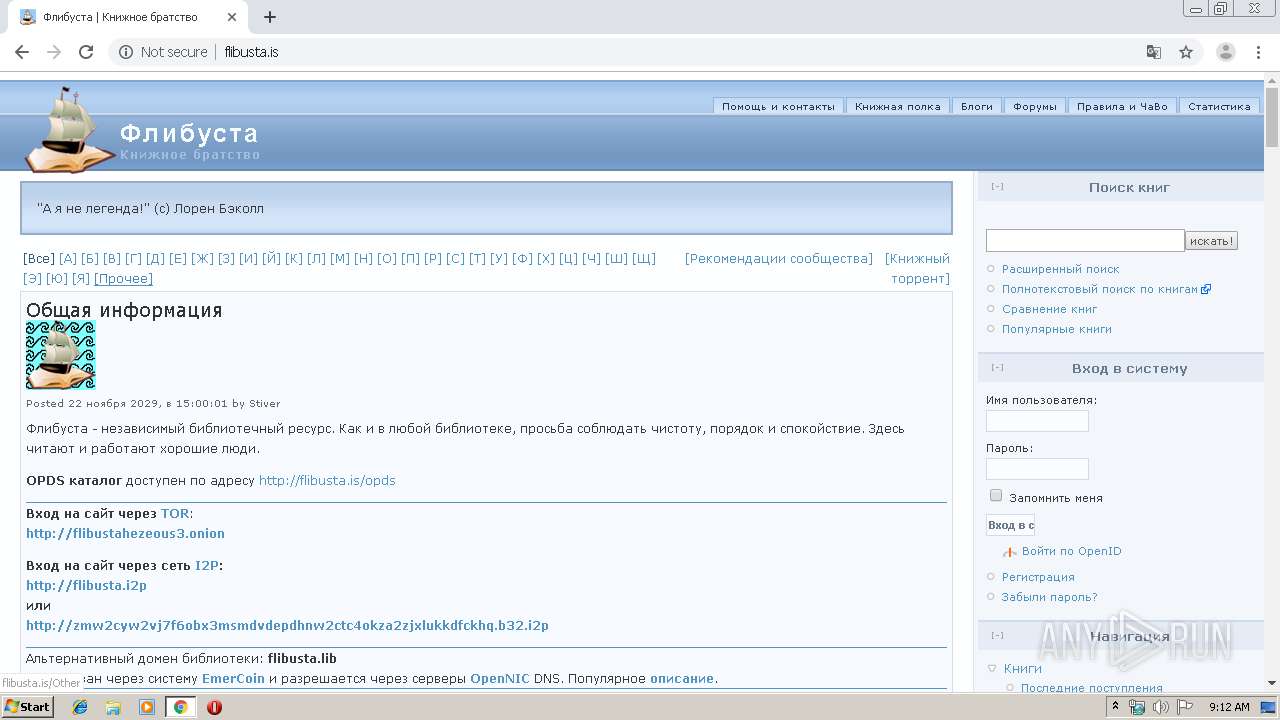Click Войти по OpenID link
This screenshot has height=720, width=1280.
1072,551
